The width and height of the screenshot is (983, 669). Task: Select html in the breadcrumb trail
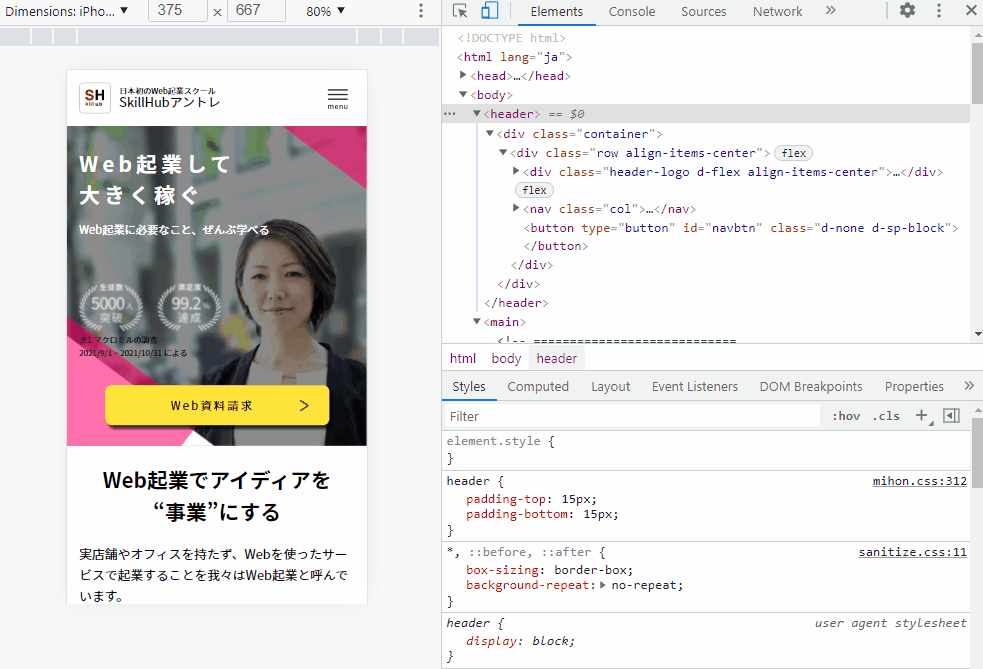pyautogui.click(x=463, y=358)
